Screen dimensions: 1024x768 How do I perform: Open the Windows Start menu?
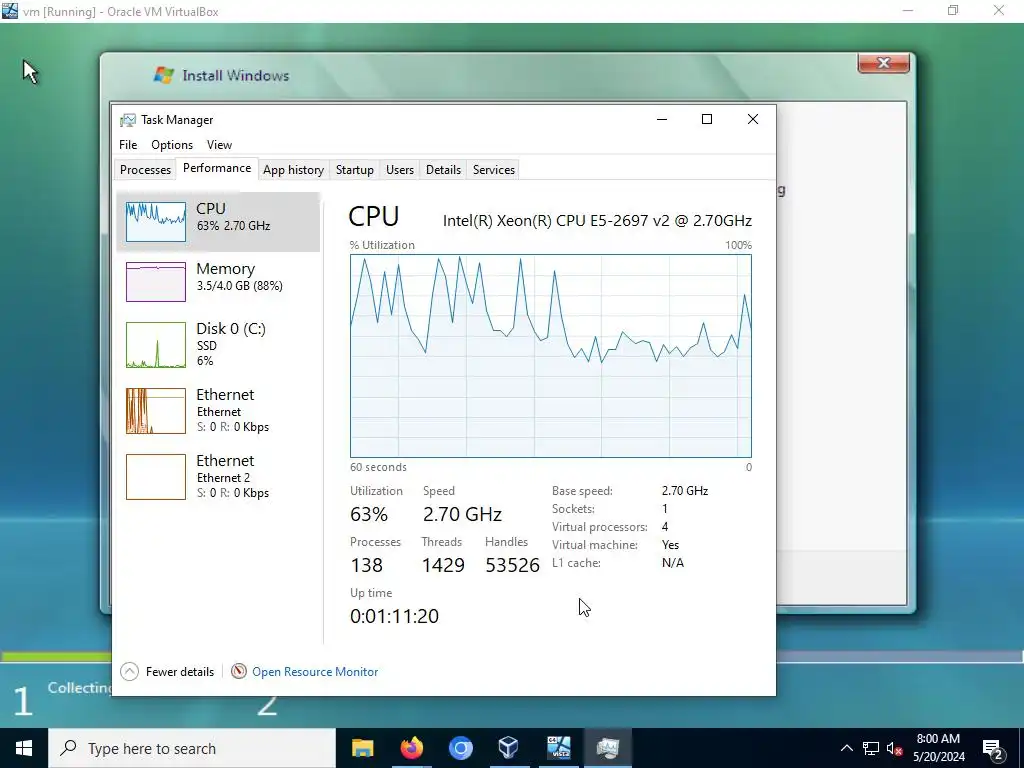(x=24, y=748)
